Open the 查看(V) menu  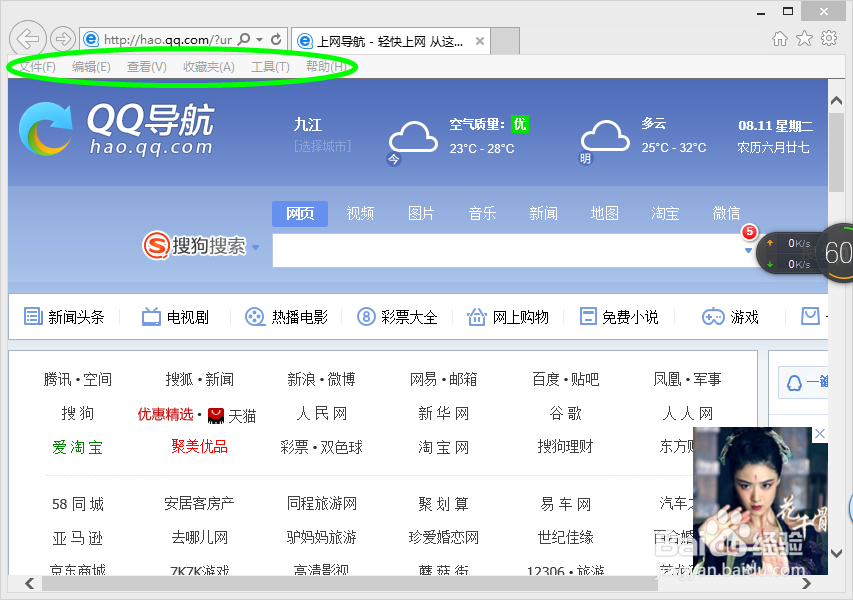[x=146, y=66]
